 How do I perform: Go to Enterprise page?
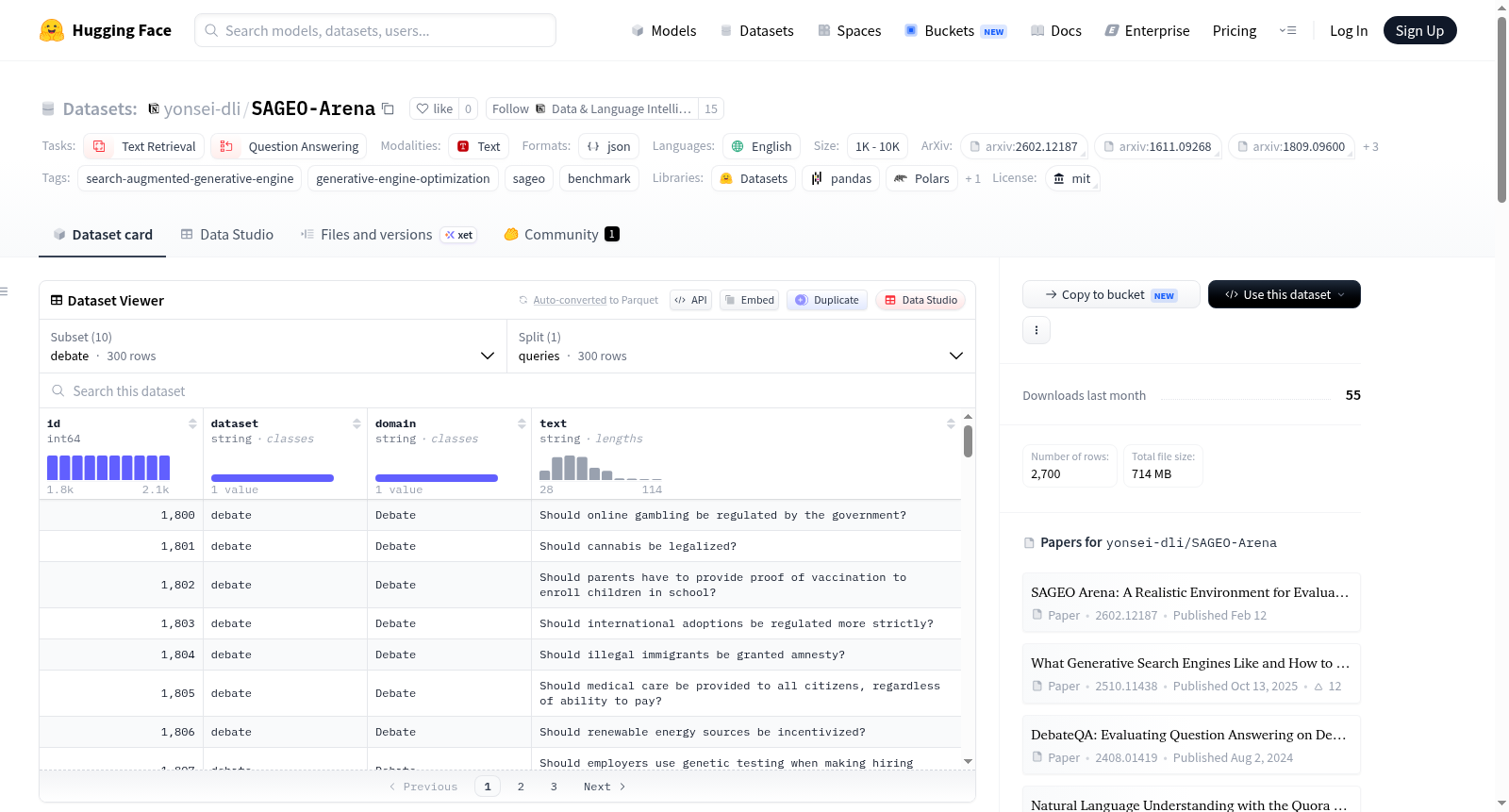click(x=1147, y=30)
